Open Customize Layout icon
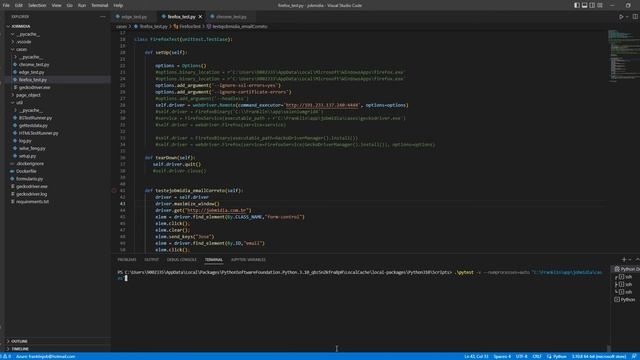 [x=600, y=5]
